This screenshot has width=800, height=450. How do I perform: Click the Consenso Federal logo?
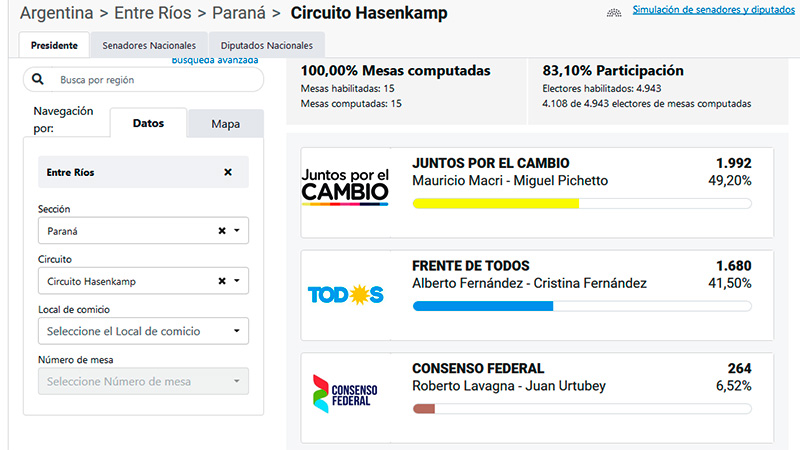pyautogui.click(x=345, y=394)
